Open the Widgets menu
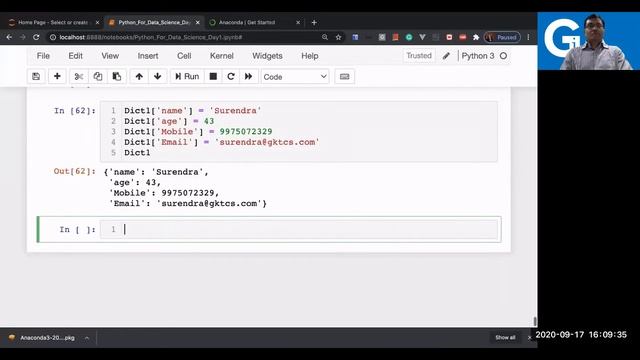The height and width of the screenshot is (360, 640). coord(267,56)
